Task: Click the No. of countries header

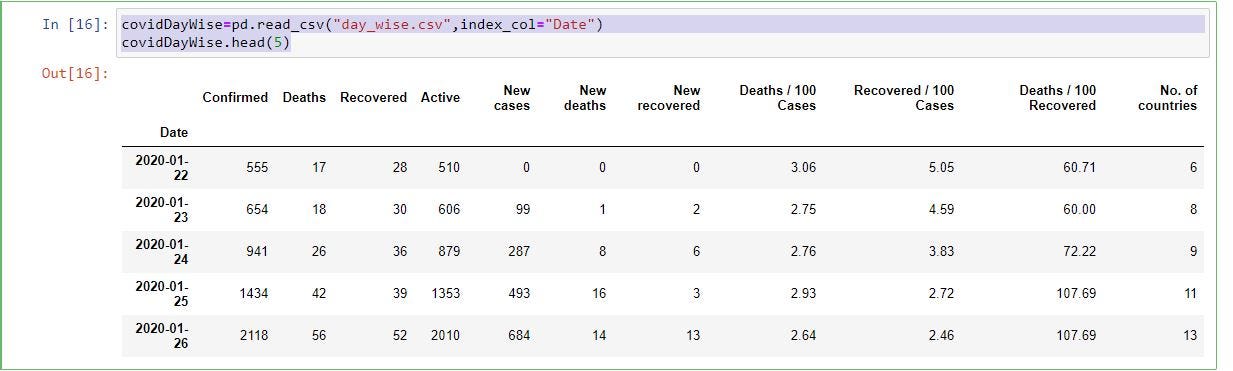Action: 1167,98
